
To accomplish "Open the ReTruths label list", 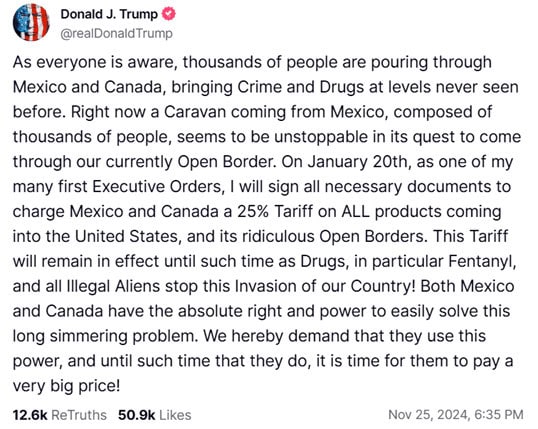I will coord(79,415).
